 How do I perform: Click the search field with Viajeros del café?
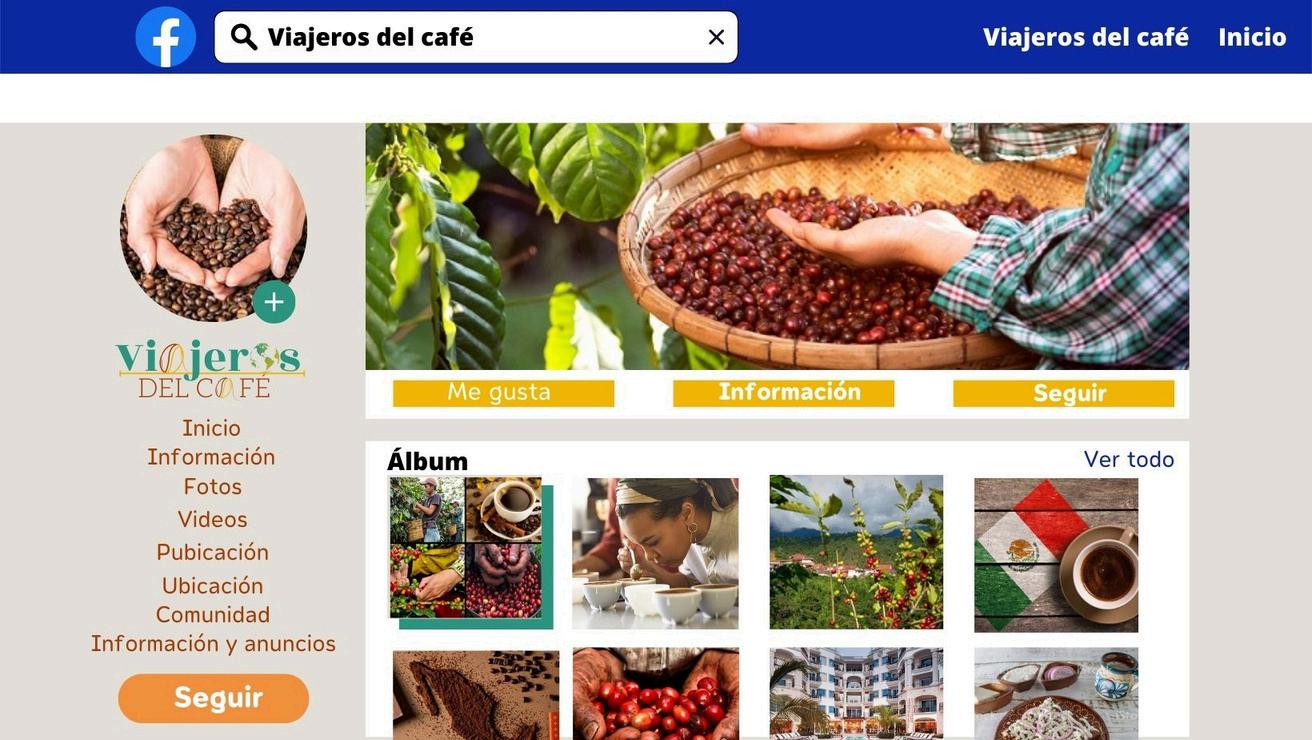pos(476,37)
